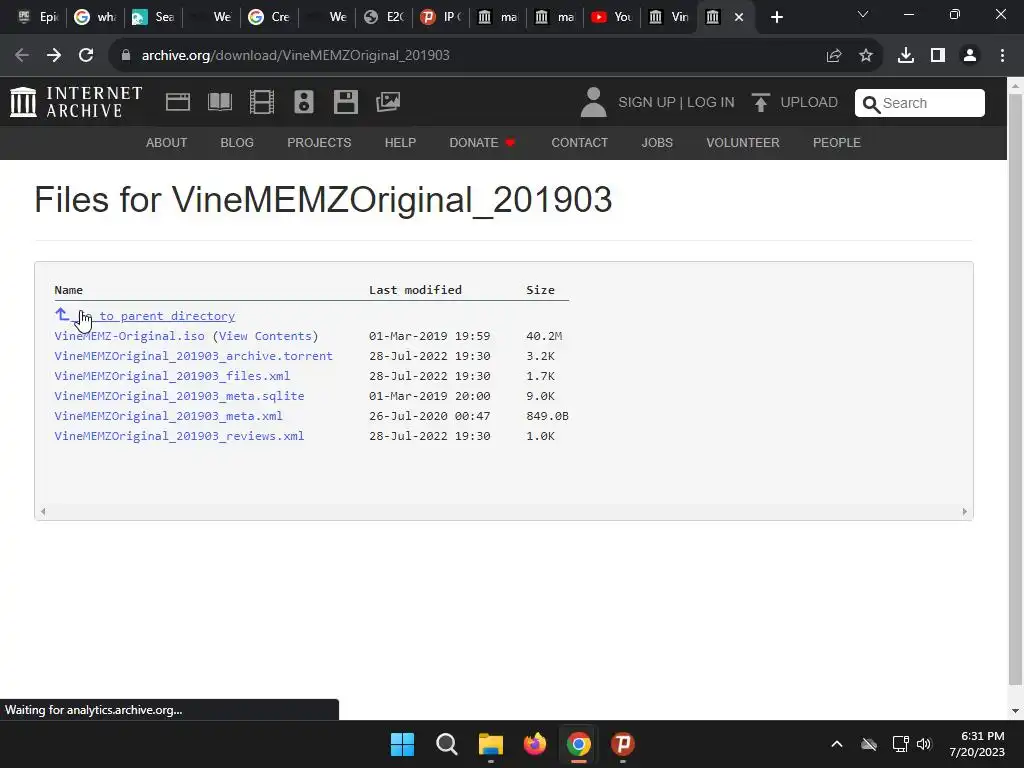Open Chrome downloads icon

click(x=906, y=56)
